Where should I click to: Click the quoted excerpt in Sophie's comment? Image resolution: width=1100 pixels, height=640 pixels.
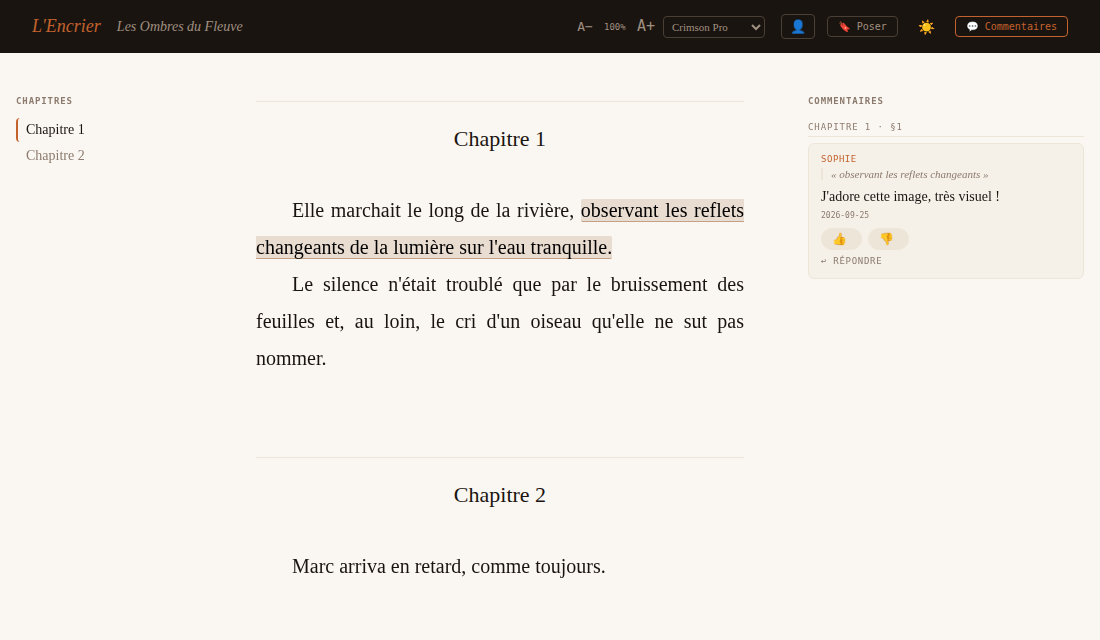pos(909,175)
